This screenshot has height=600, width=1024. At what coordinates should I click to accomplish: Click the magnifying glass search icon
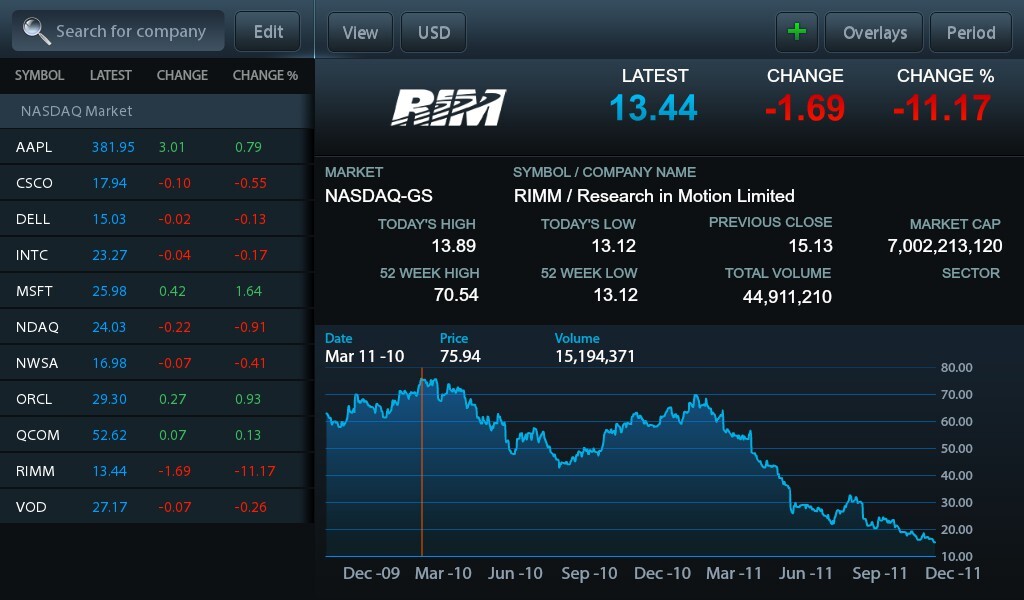(37, 31)
